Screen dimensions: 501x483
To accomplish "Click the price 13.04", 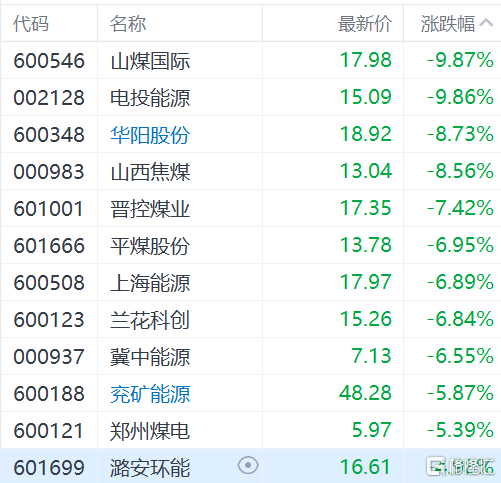I will pyautogui.click(x=366, y=171).
